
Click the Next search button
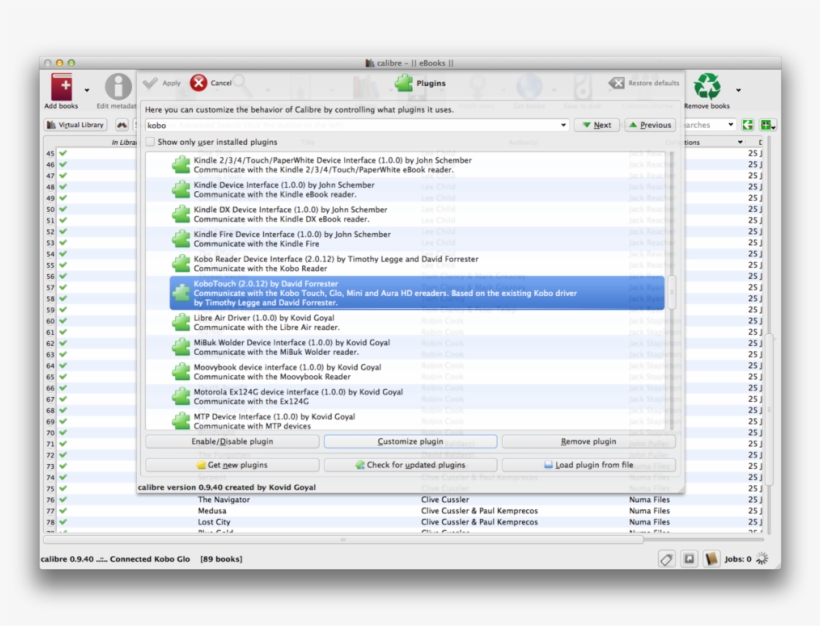tap(597, 125)
